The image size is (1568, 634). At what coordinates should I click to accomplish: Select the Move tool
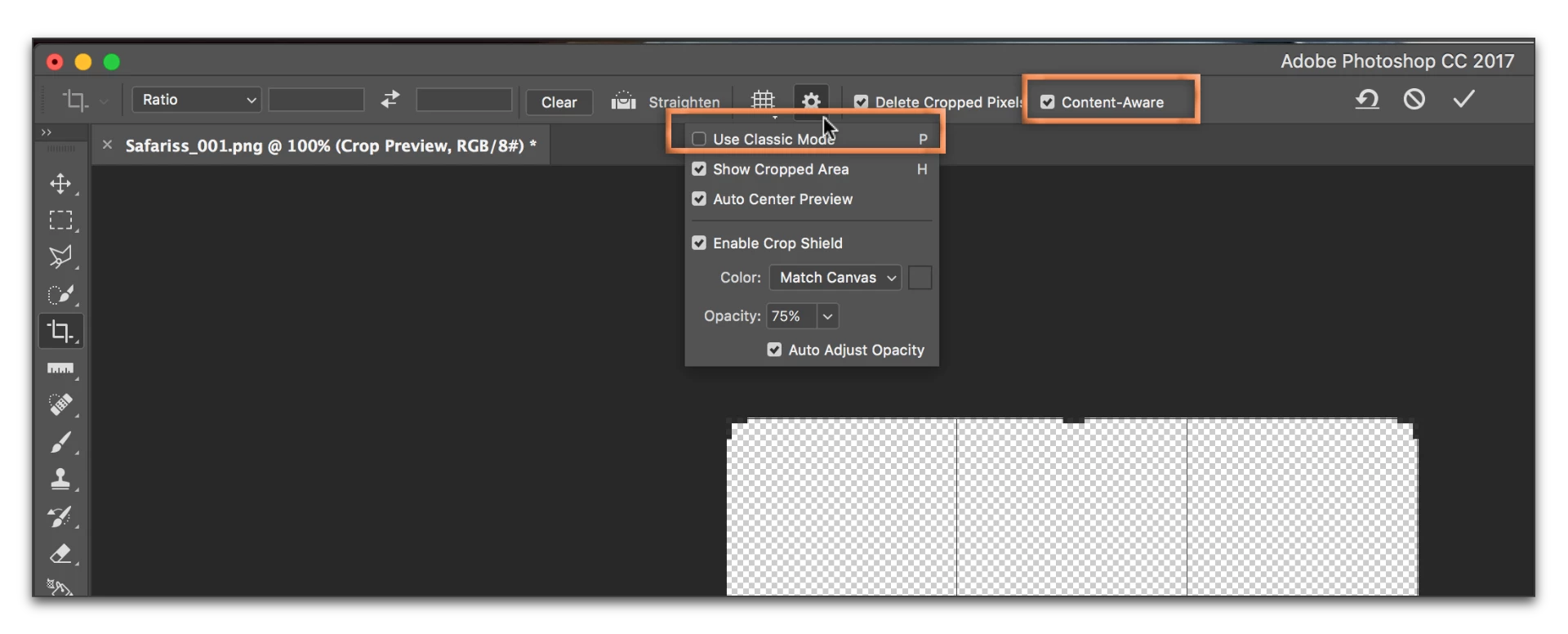pos(60,184)
